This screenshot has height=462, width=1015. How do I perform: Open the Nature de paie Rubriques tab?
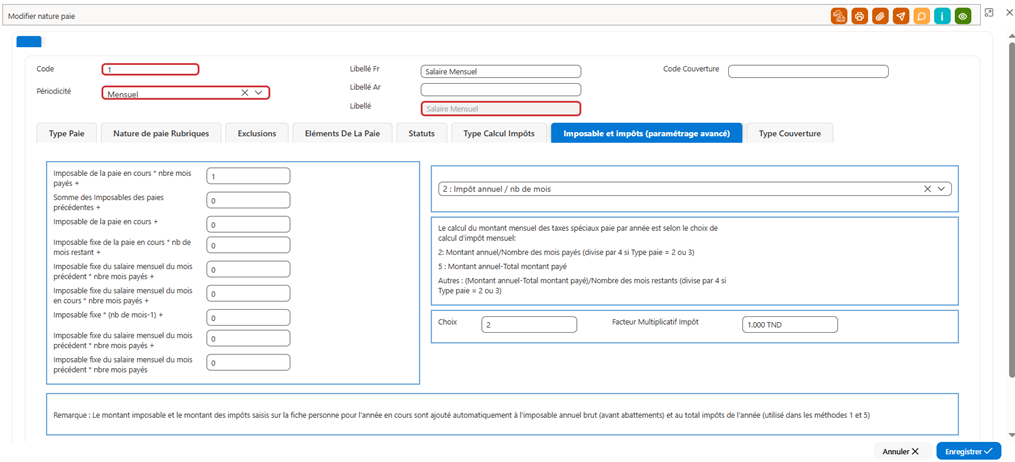161,133
